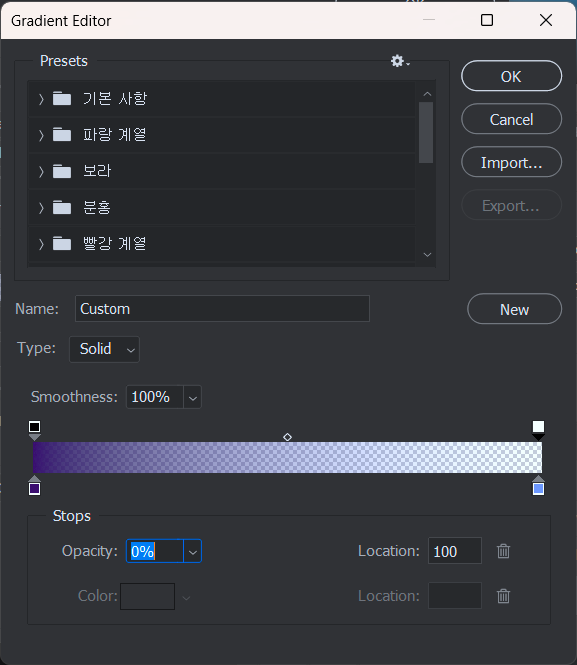
Task: Click the Name field containing Custom
Action: click(222, 308)
